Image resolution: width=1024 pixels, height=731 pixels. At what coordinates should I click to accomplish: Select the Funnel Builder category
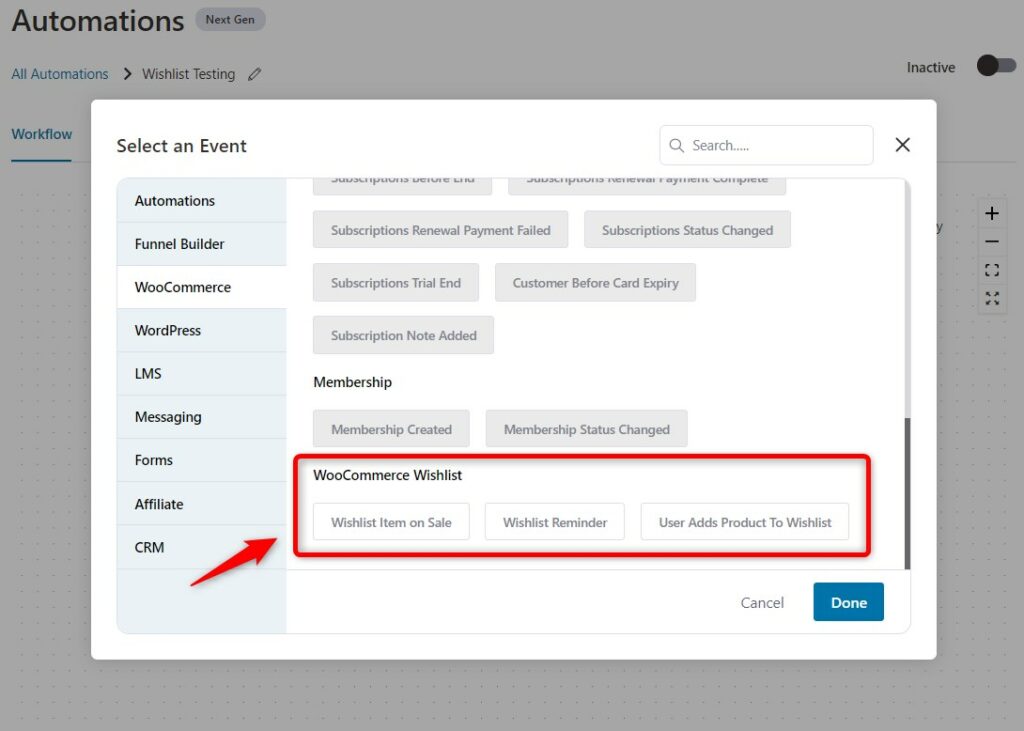[202, 244]
